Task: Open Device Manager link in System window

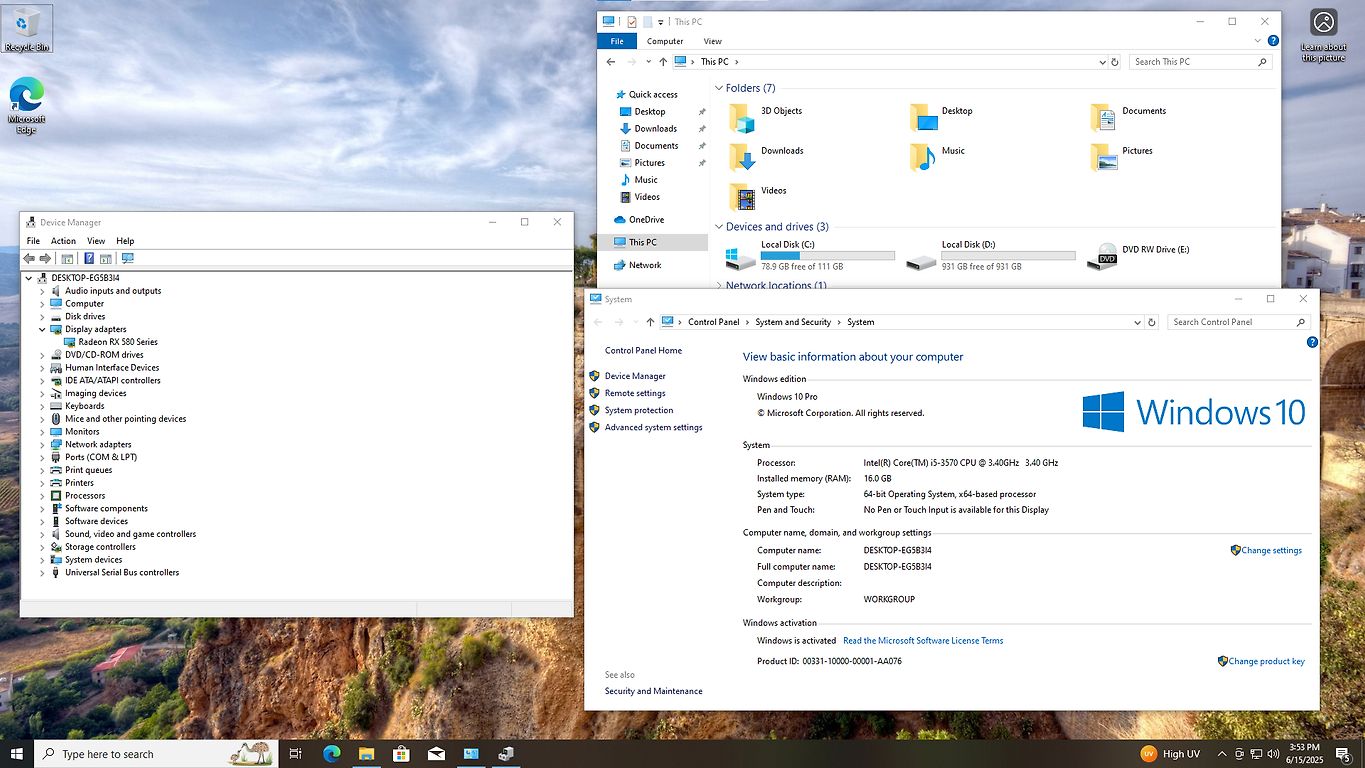Action: [635, 376]
